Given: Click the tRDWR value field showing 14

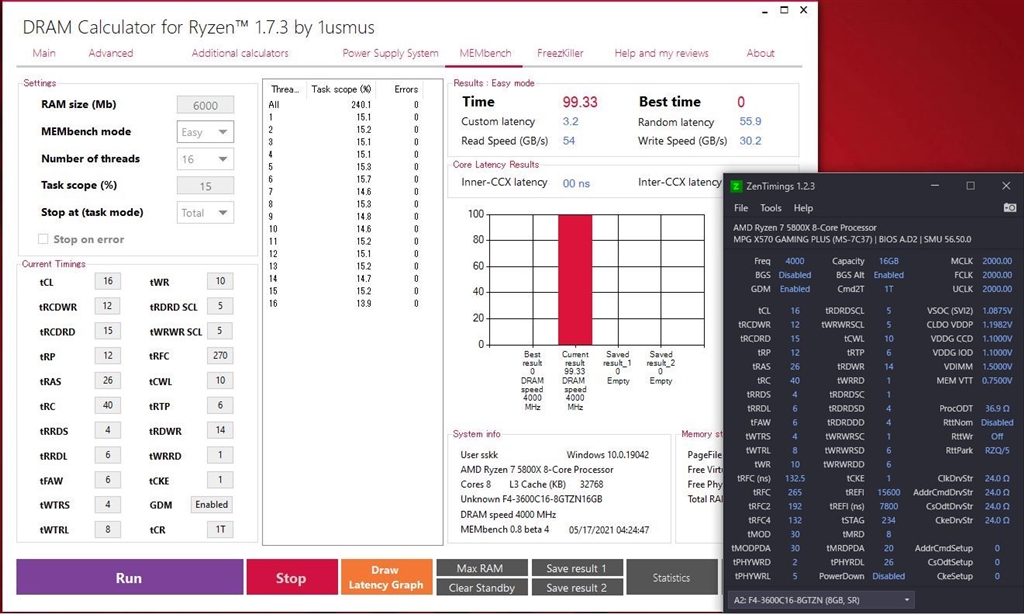Looking at the screenshot, I should click(220, 430).
